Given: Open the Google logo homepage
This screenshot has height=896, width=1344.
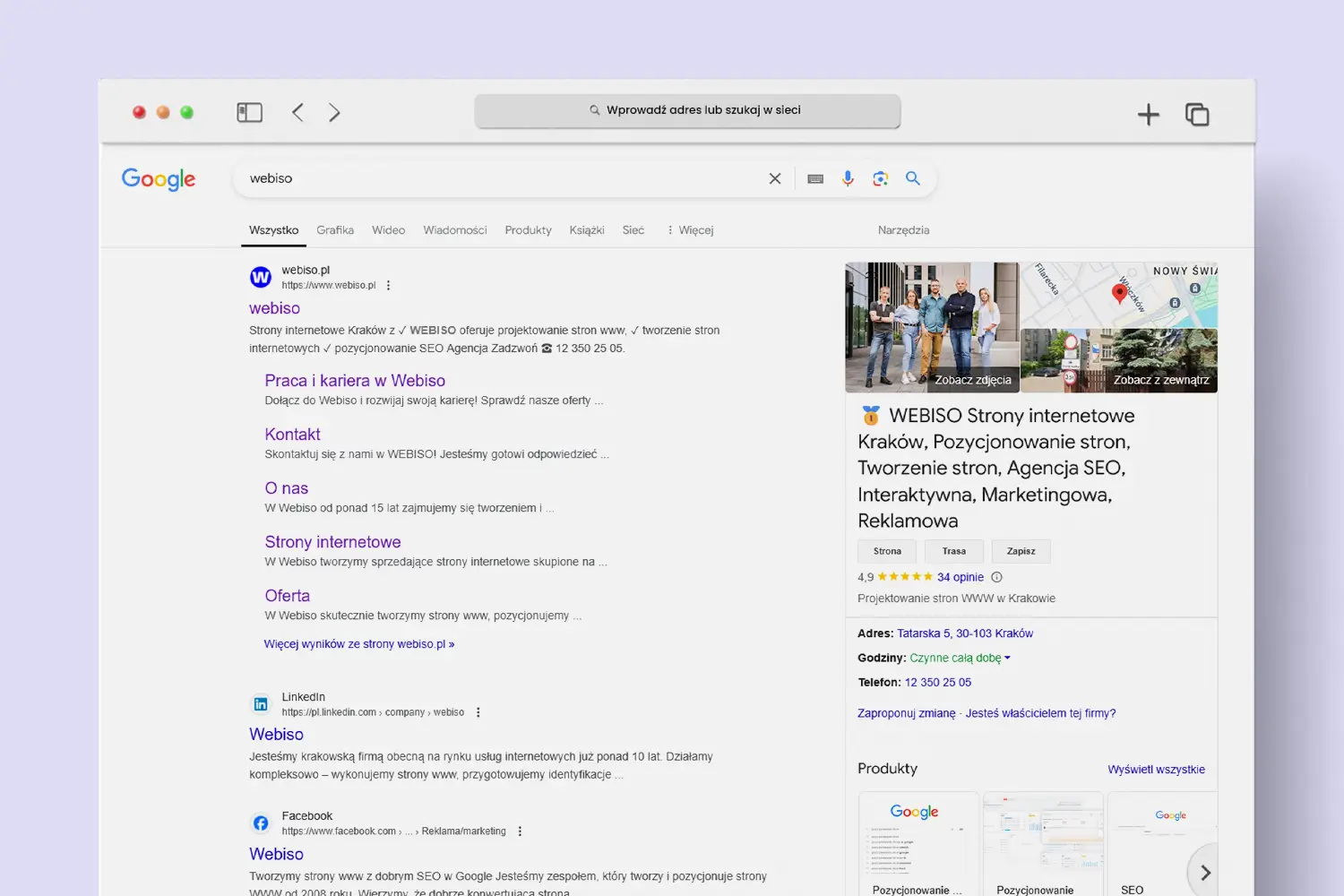Looking at the screenshot, I should coord(159,179).
